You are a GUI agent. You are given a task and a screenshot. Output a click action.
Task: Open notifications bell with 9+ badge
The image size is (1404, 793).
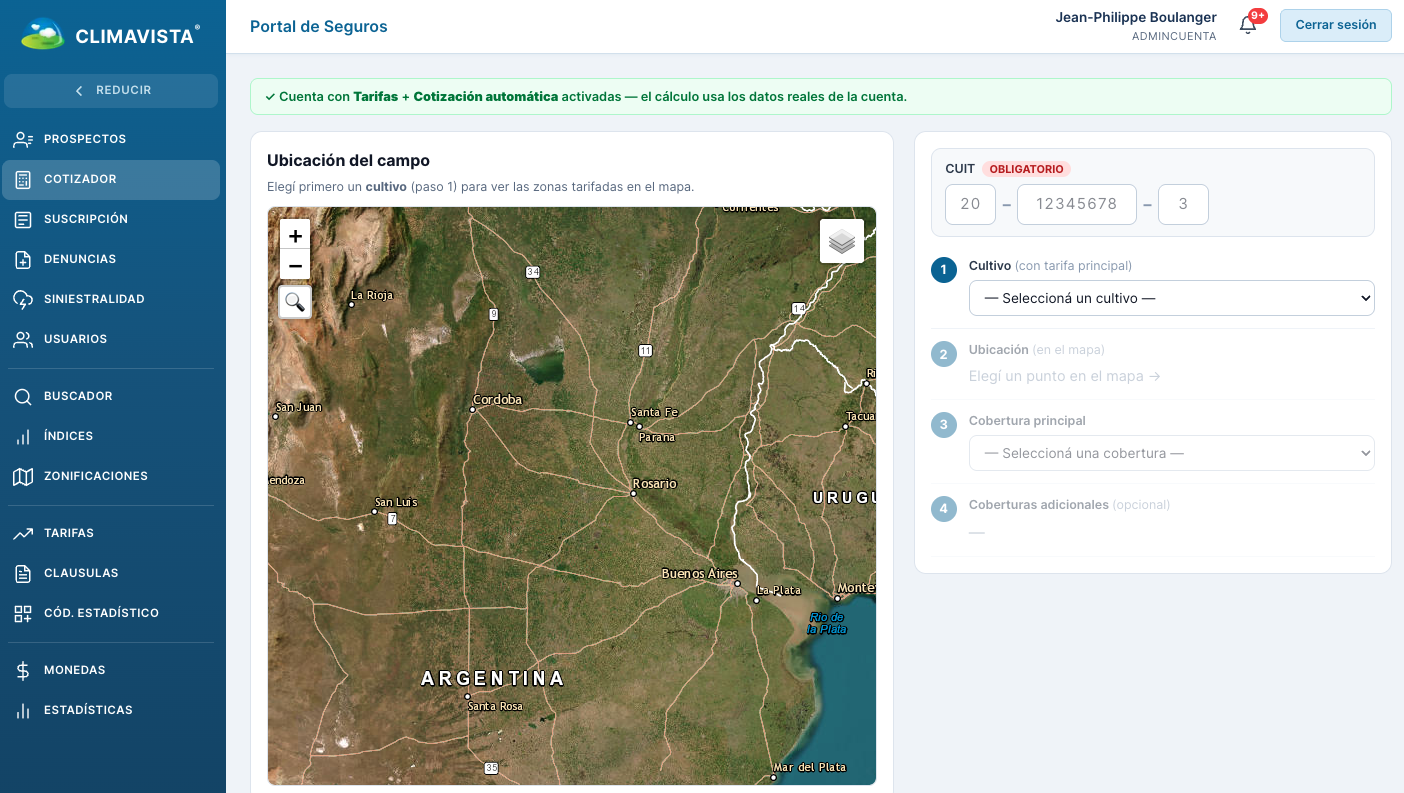pos(1248,25)
